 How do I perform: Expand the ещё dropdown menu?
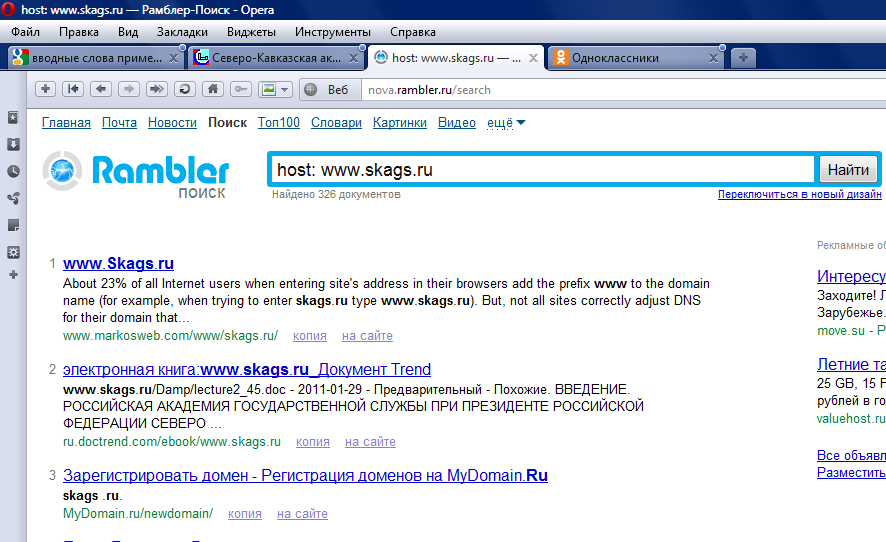point(506,123)
